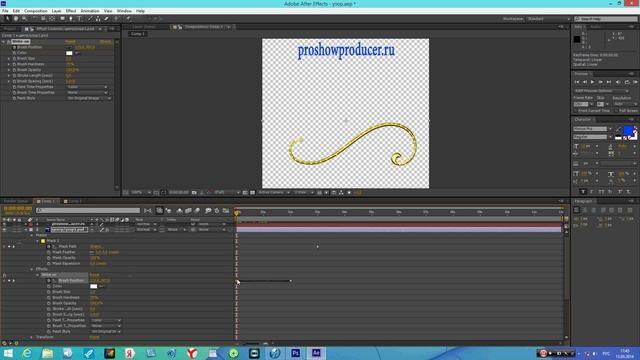Select the Eraser tool
Image resolution: width=640 pixels, height=360 pixels.
107,18
